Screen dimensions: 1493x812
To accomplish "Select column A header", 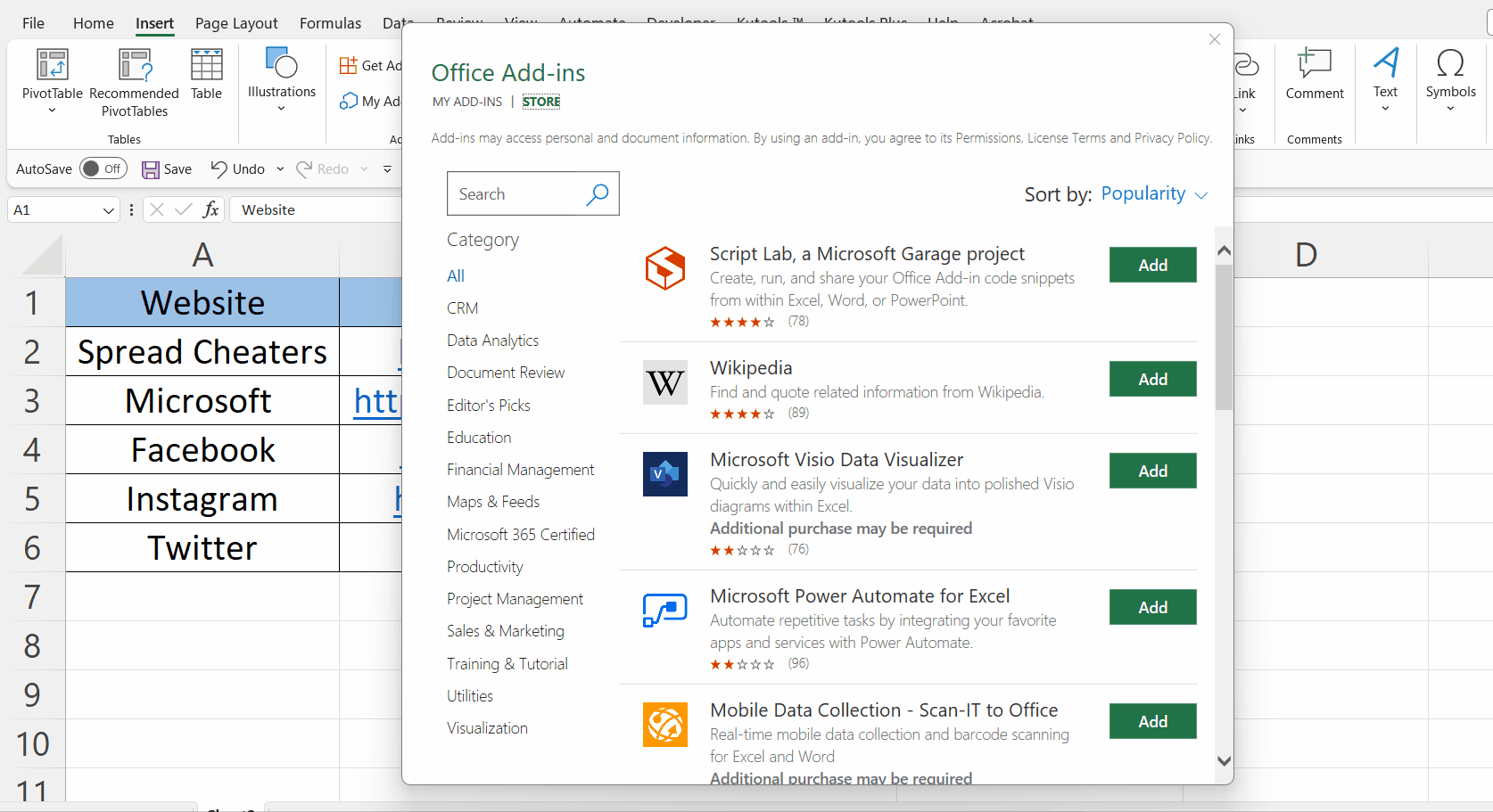I will click(202, 255).
